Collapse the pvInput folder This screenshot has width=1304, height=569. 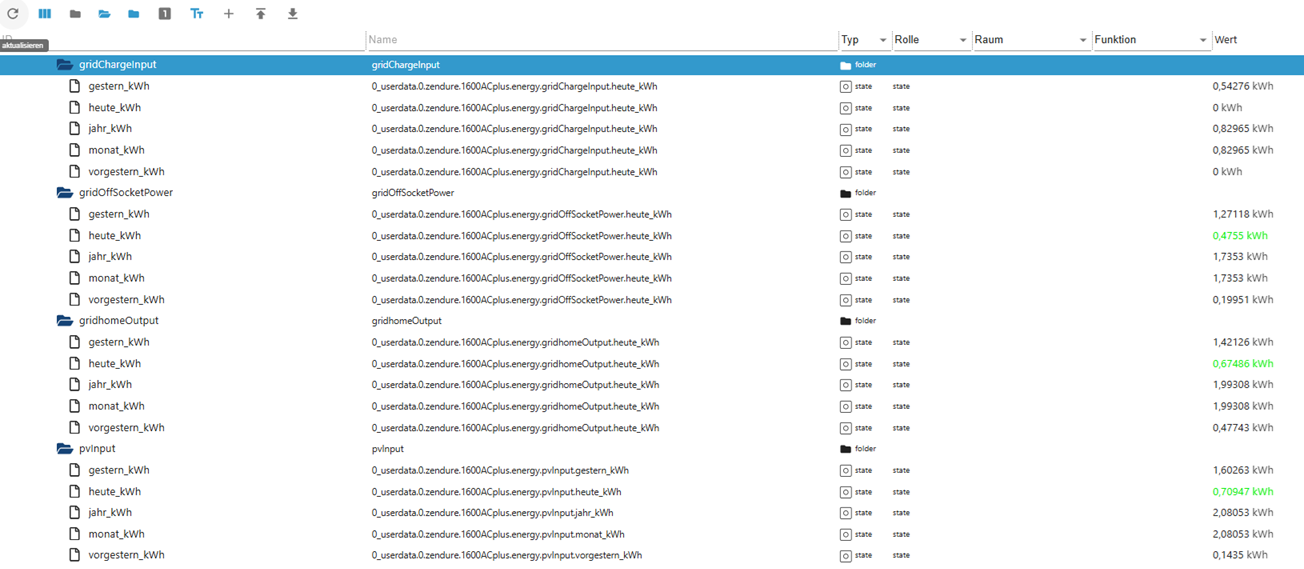click(x=65, y=449)
